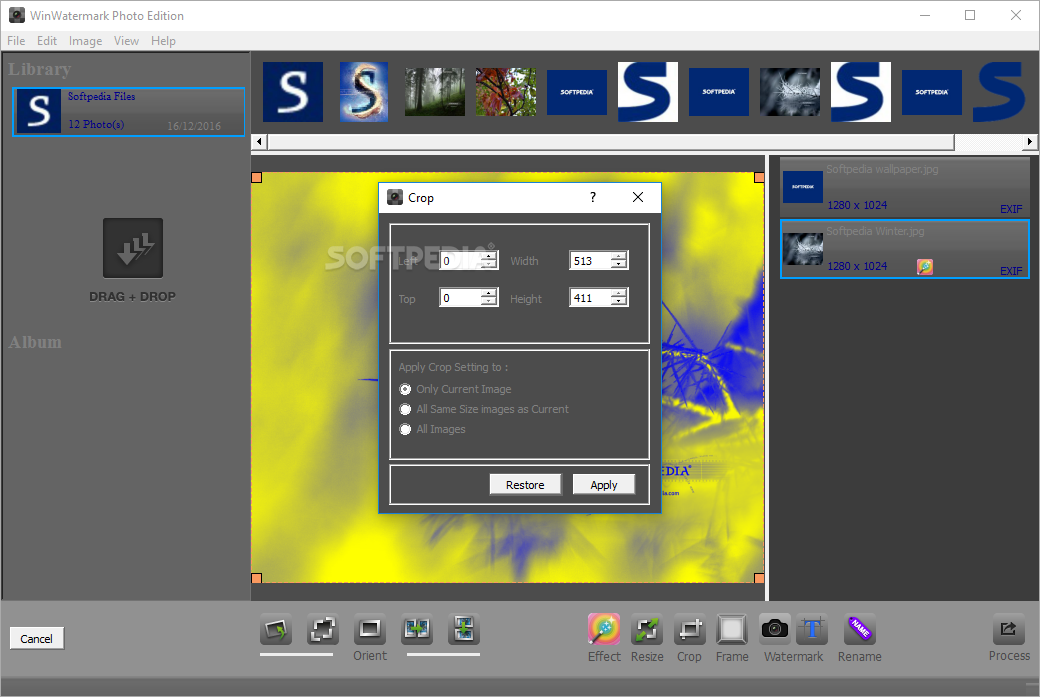Select Softpedia Files album in Library
This screenshot has width=1040, height=697.
point(129,111)
